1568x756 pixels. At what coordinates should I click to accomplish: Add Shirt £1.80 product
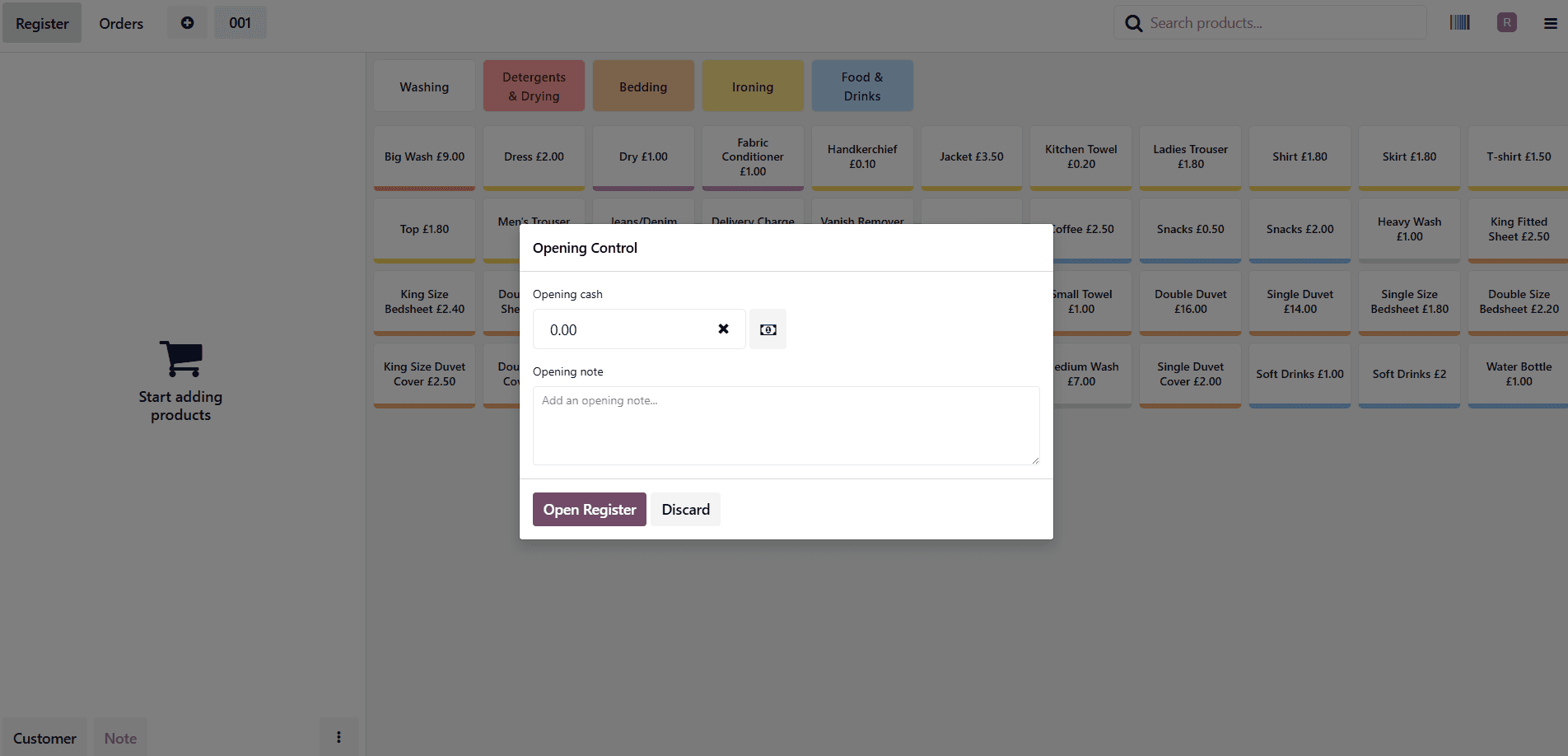(1300, 157)
